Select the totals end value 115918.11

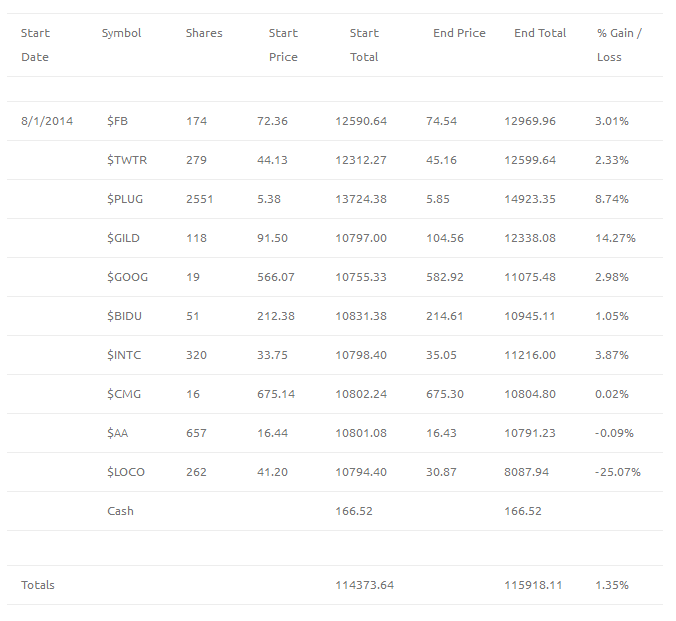click(533, 585)
